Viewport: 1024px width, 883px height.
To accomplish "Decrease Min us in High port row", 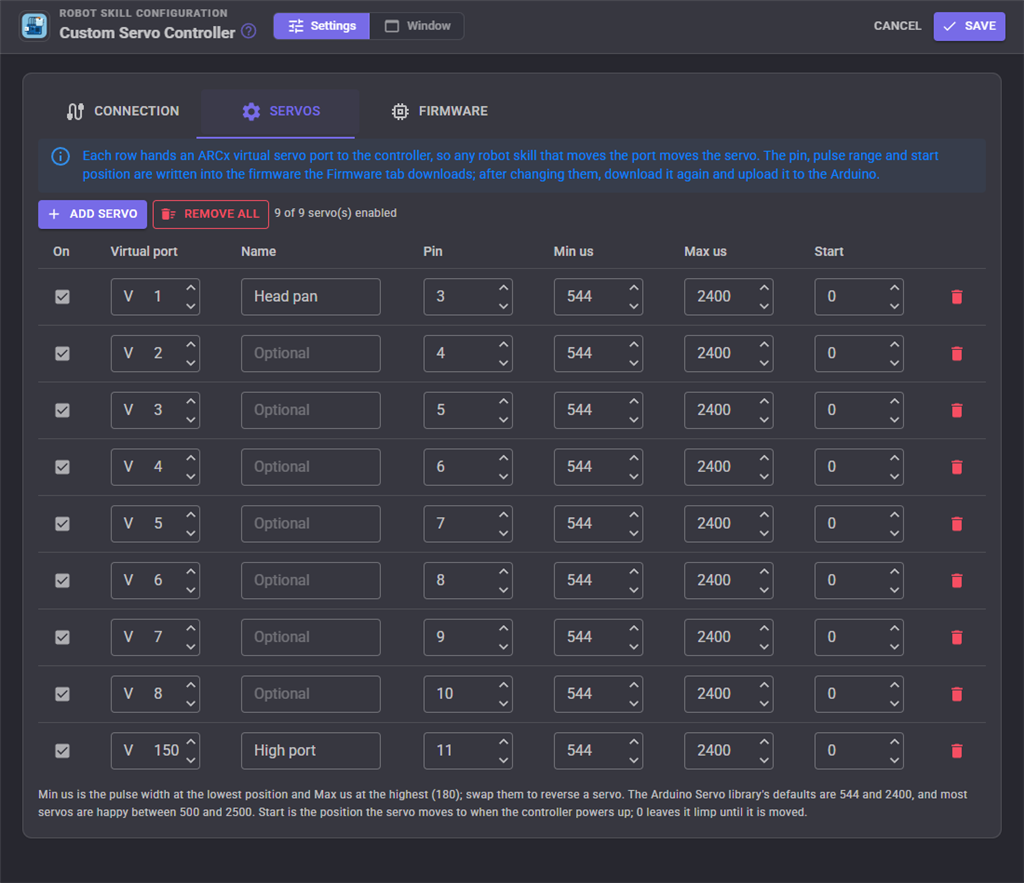I will [x=634, y=761].
